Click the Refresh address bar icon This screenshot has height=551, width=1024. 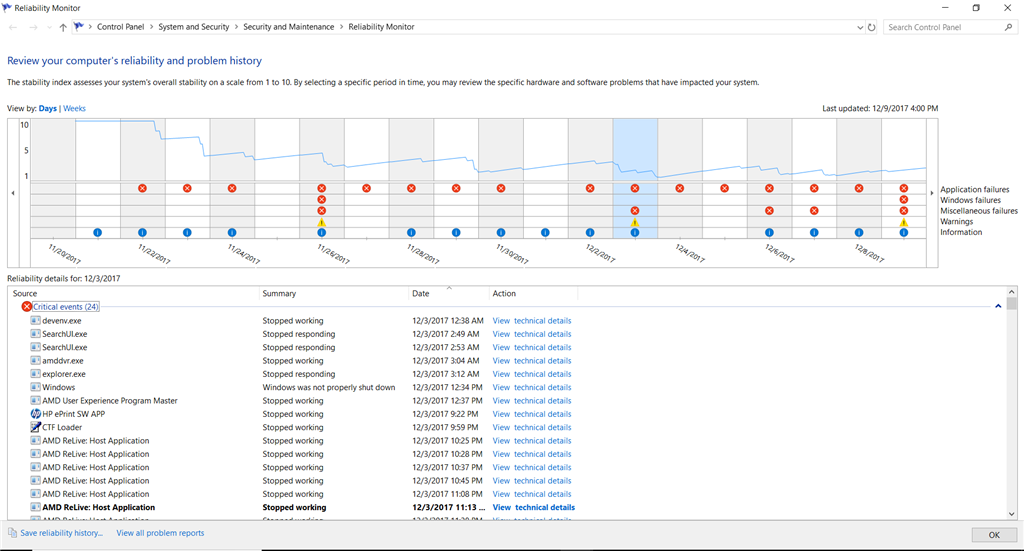coord(871,27)
